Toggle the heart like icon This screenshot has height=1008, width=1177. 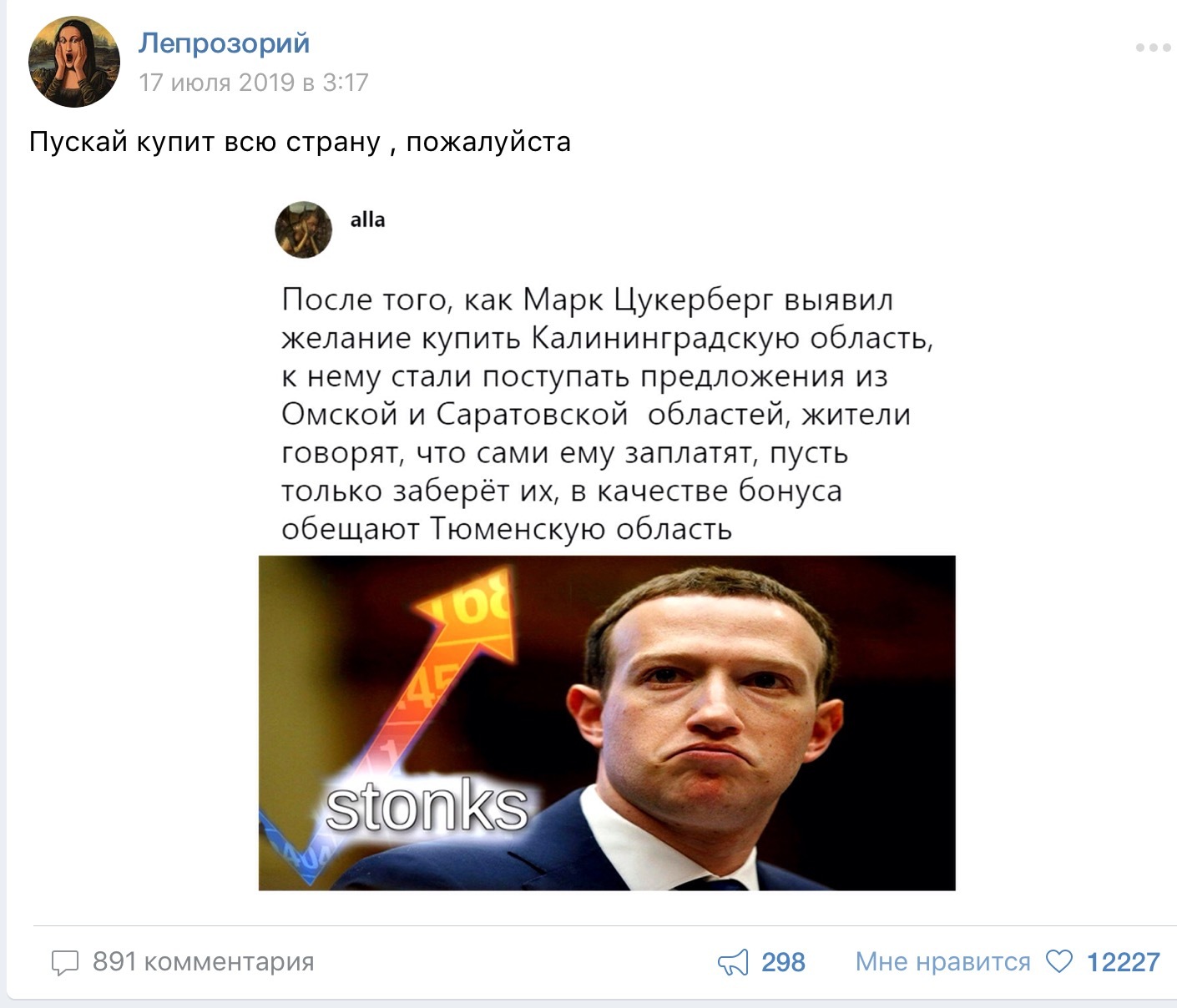pos(1058,962)
